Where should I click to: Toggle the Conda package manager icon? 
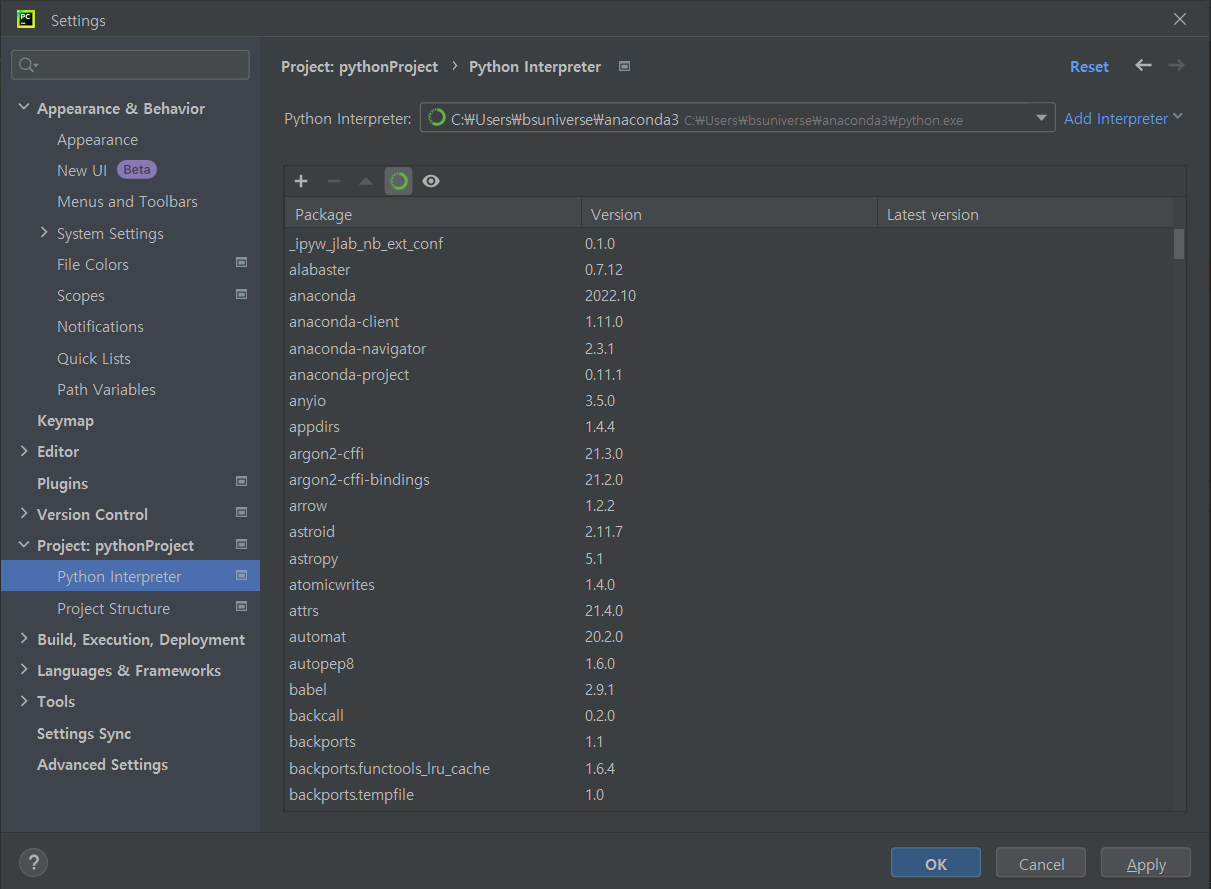click(398, 181)
